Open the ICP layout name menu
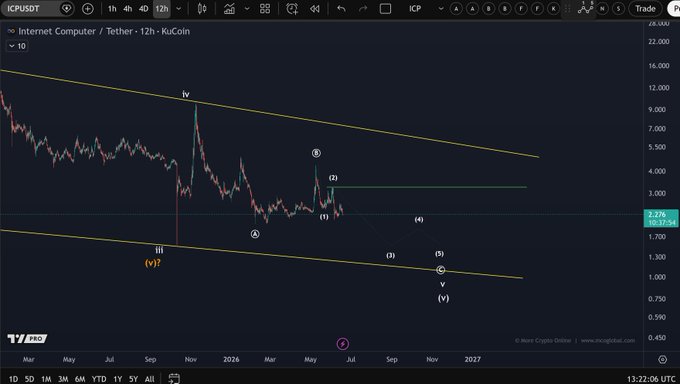This screenshot has width=680, height=384. point(415,9)
